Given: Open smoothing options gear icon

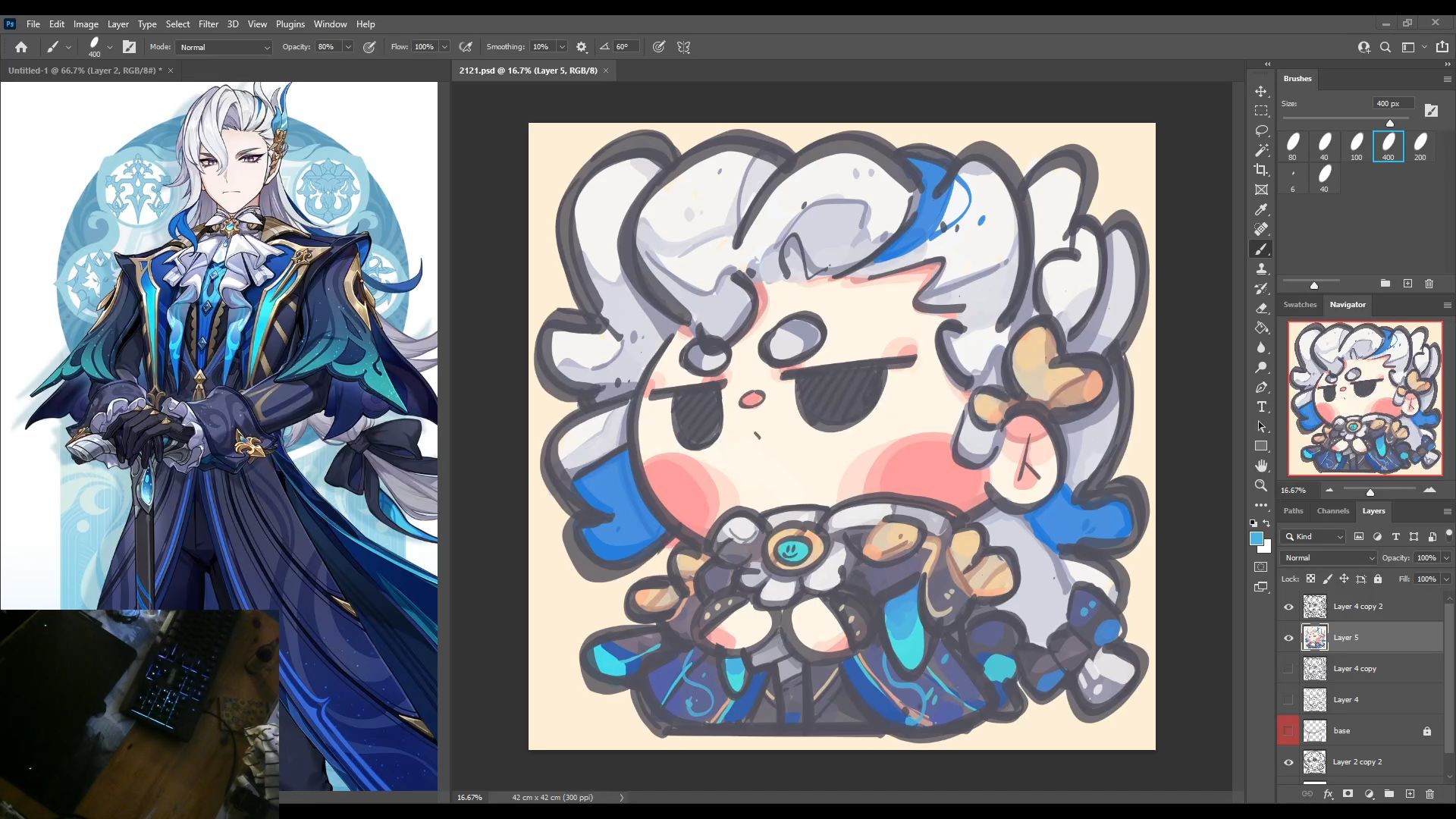Looking at the screenshot, I should (x=582, y=47).
